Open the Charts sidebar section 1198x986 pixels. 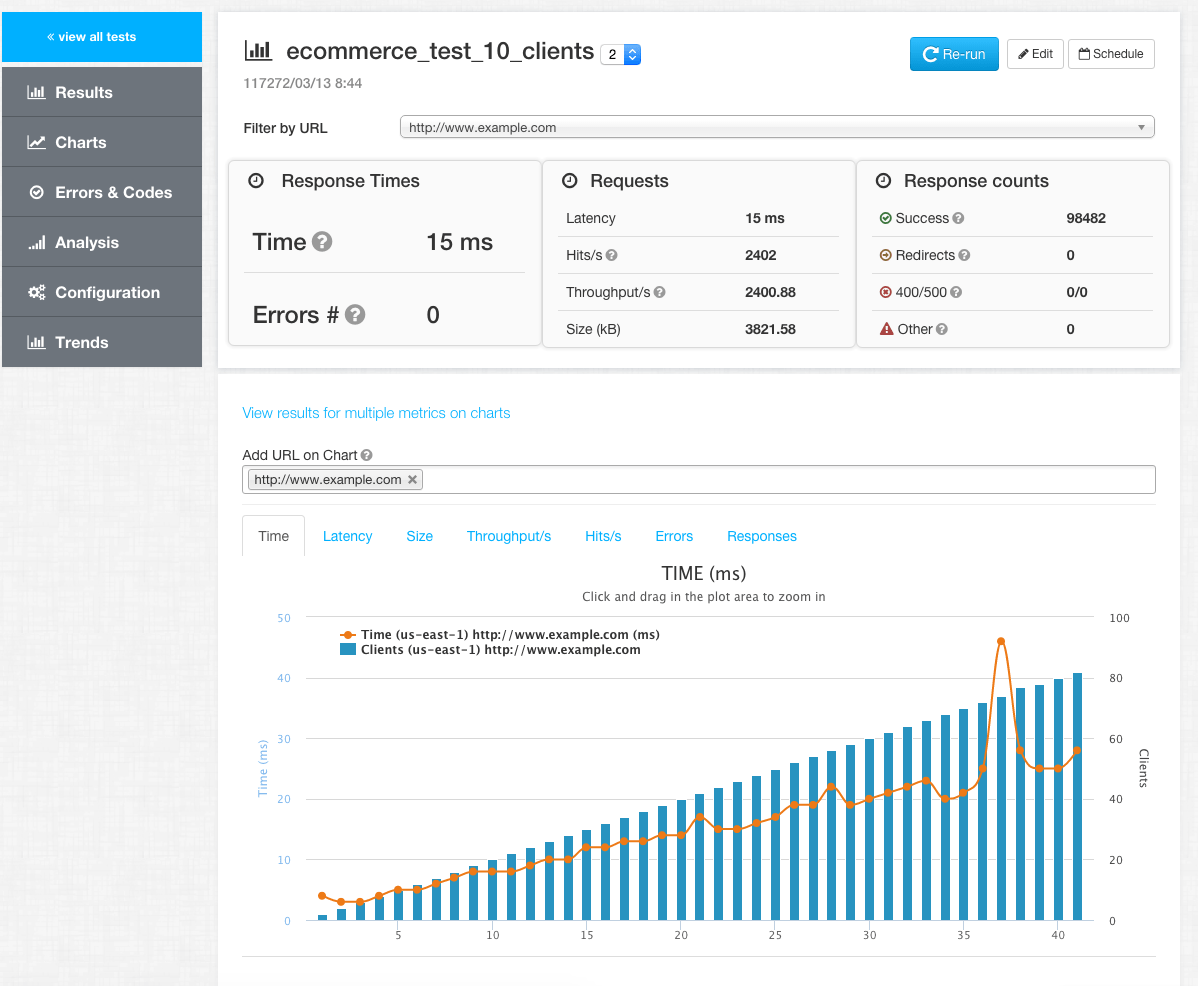102,142
